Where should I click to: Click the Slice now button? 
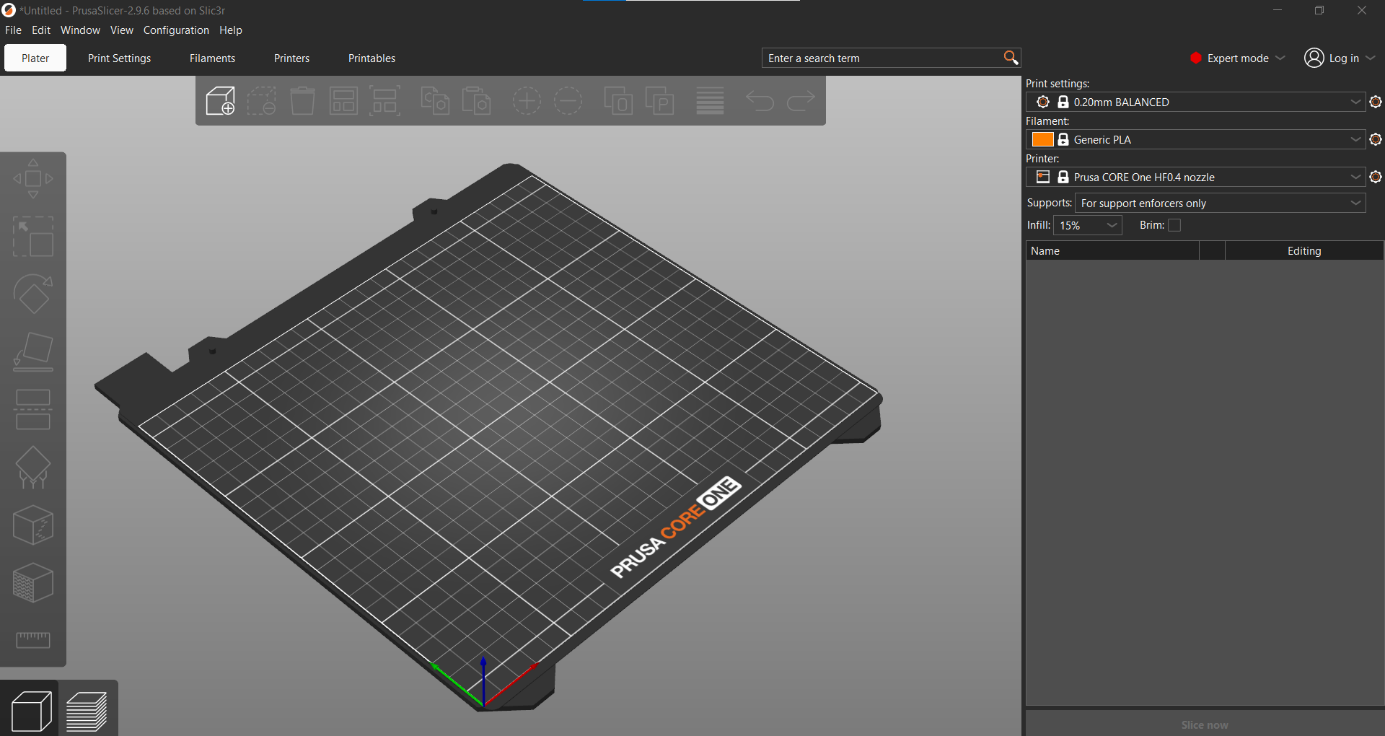(1204, 724)
